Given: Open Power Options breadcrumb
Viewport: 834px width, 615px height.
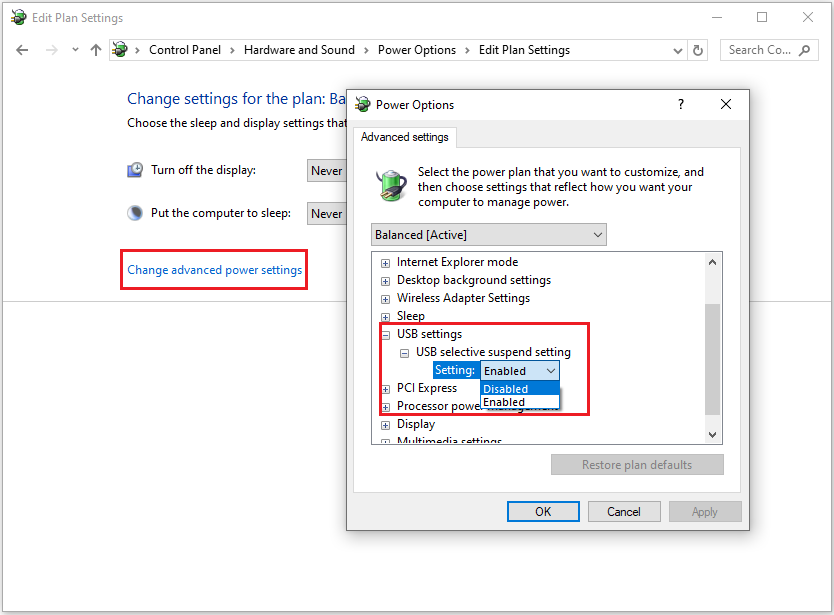Looking at the screenshot, I should pyautogui.click(x=416, y=50).
